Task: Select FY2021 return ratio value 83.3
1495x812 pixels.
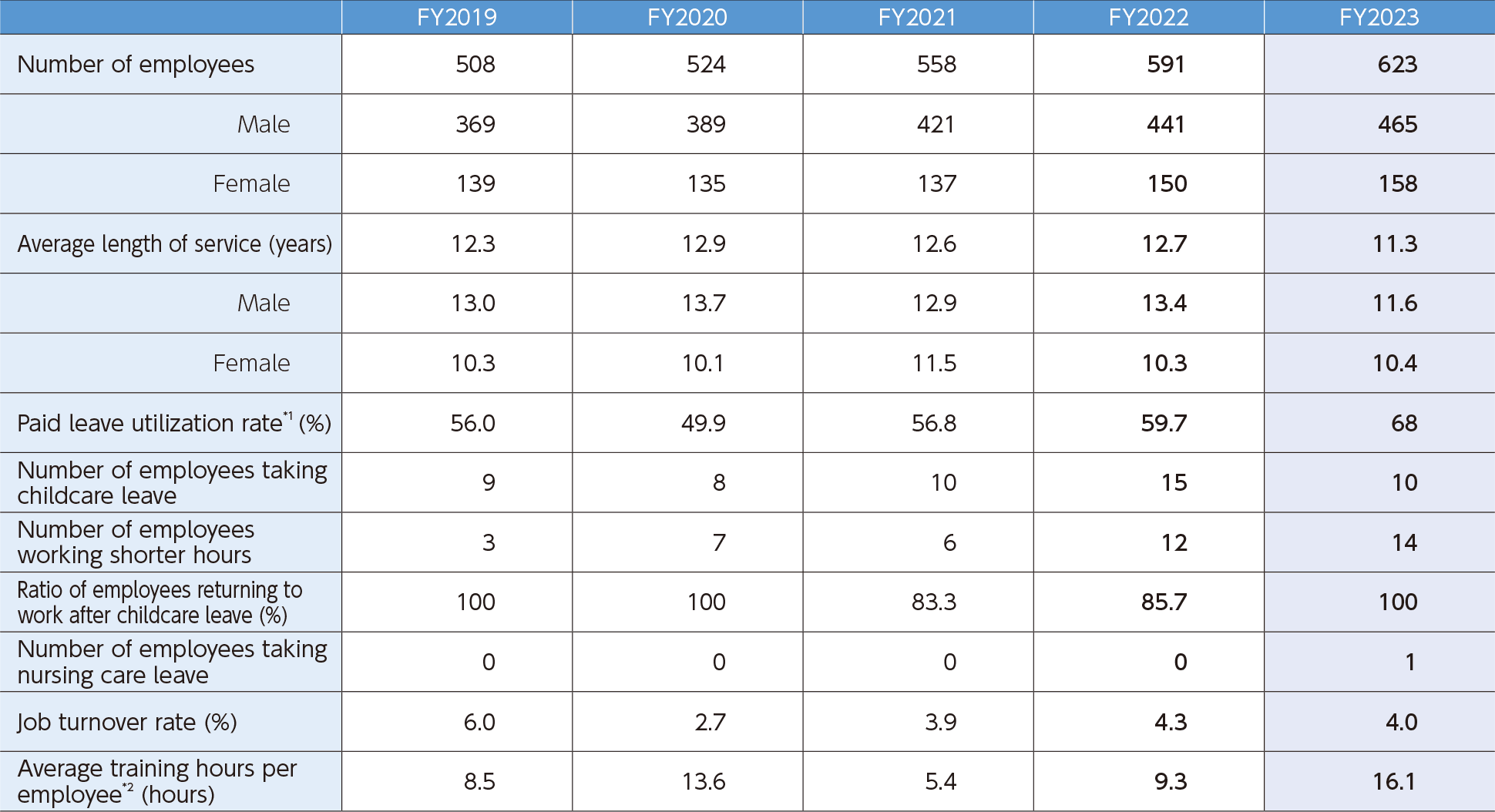Action: click(934, 602)
